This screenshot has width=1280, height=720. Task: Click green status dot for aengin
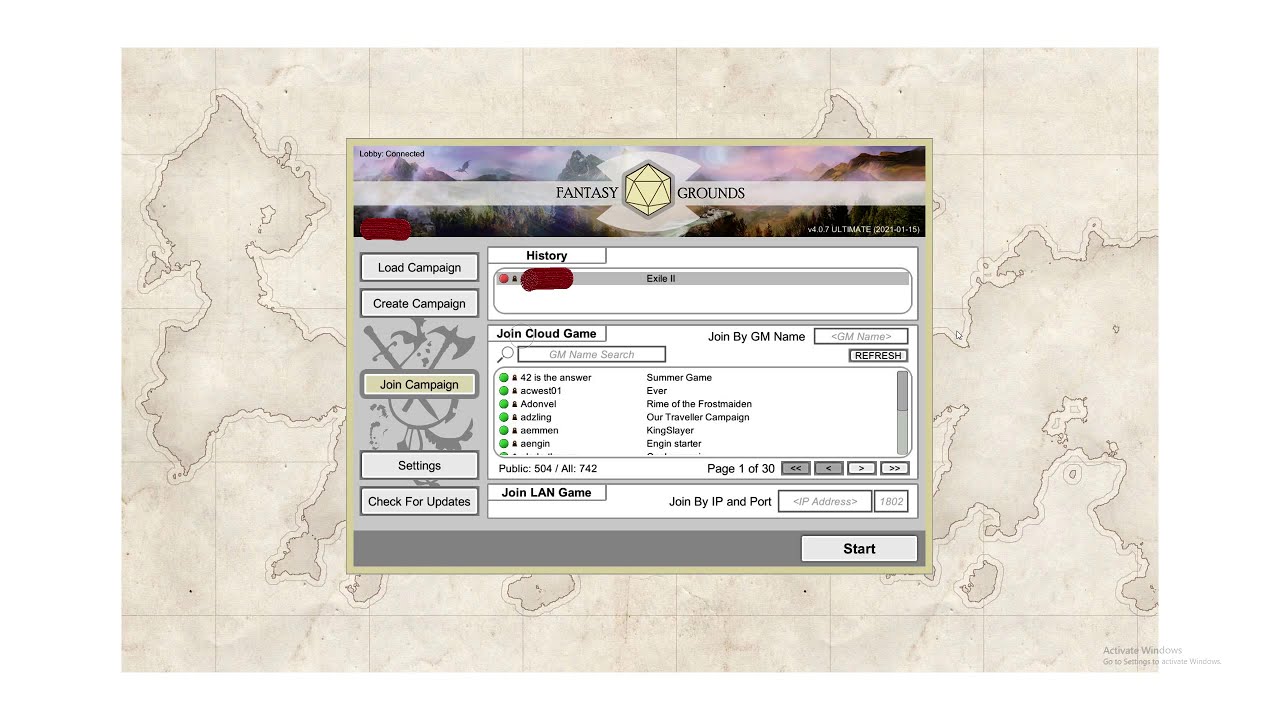[504, 443]
